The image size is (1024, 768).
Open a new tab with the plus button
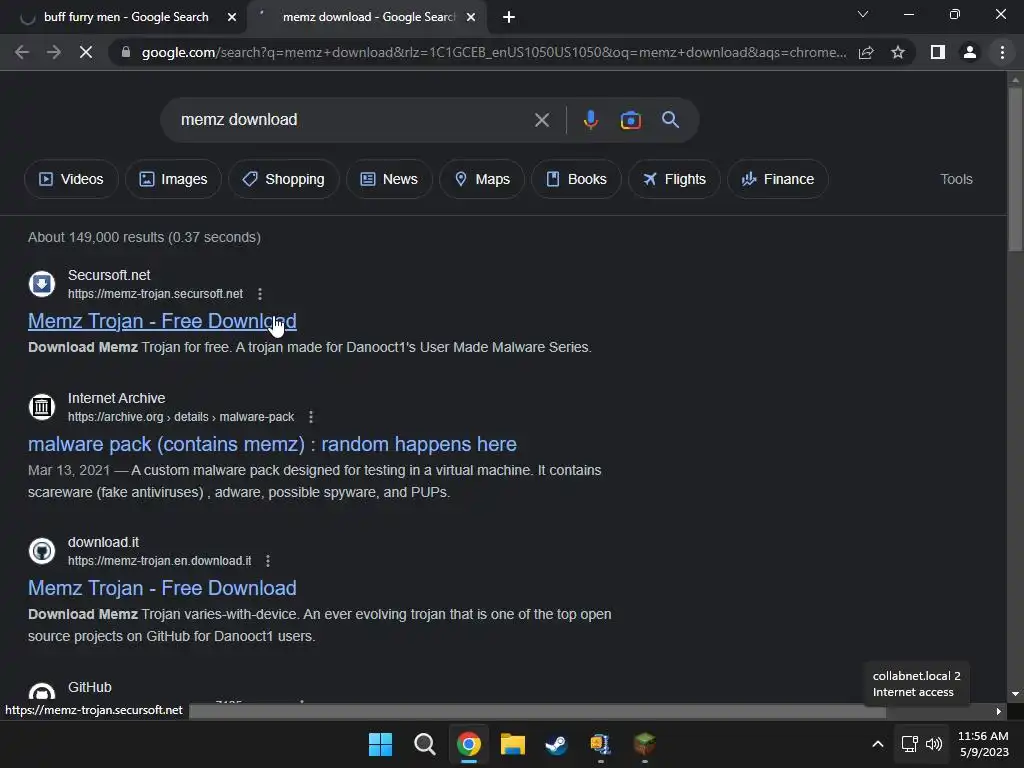tap(509, 17)
